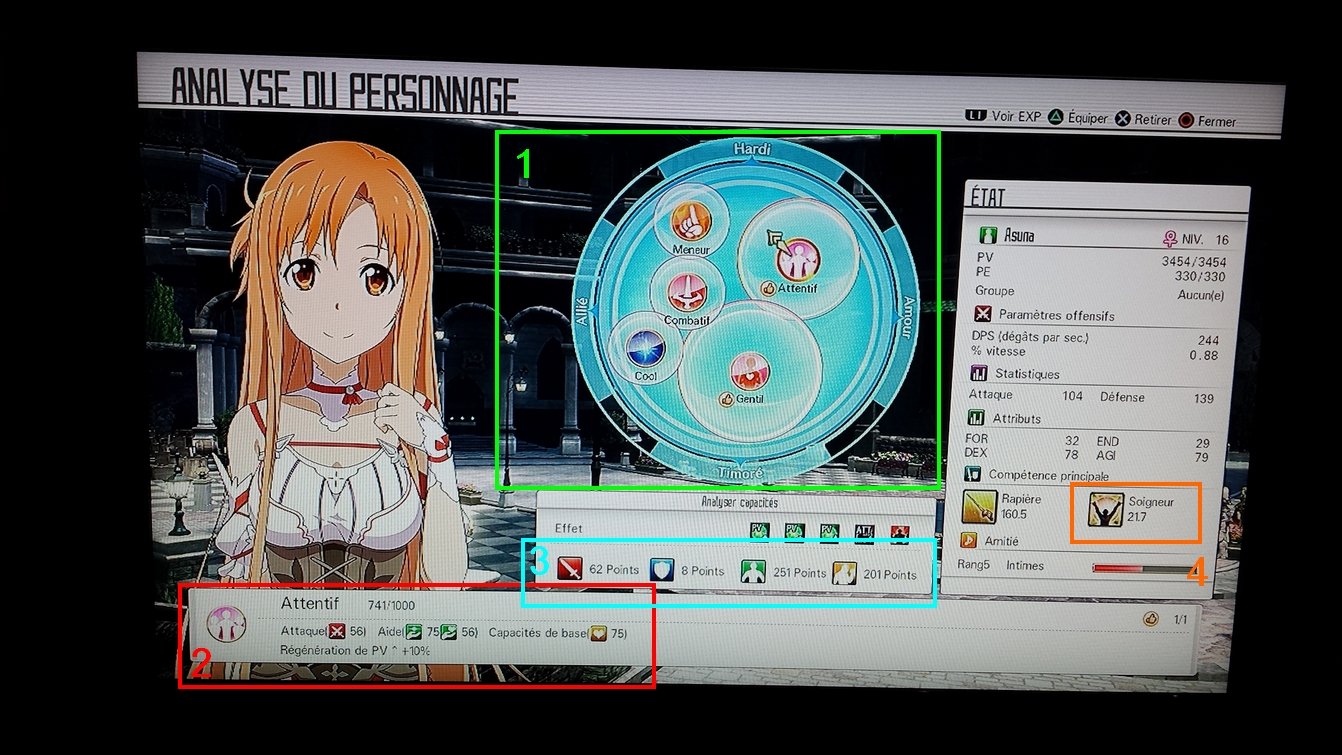The image size is (1342, 755).
Task: Click the "201 Points" value
Action: click(x=890, y=574)
